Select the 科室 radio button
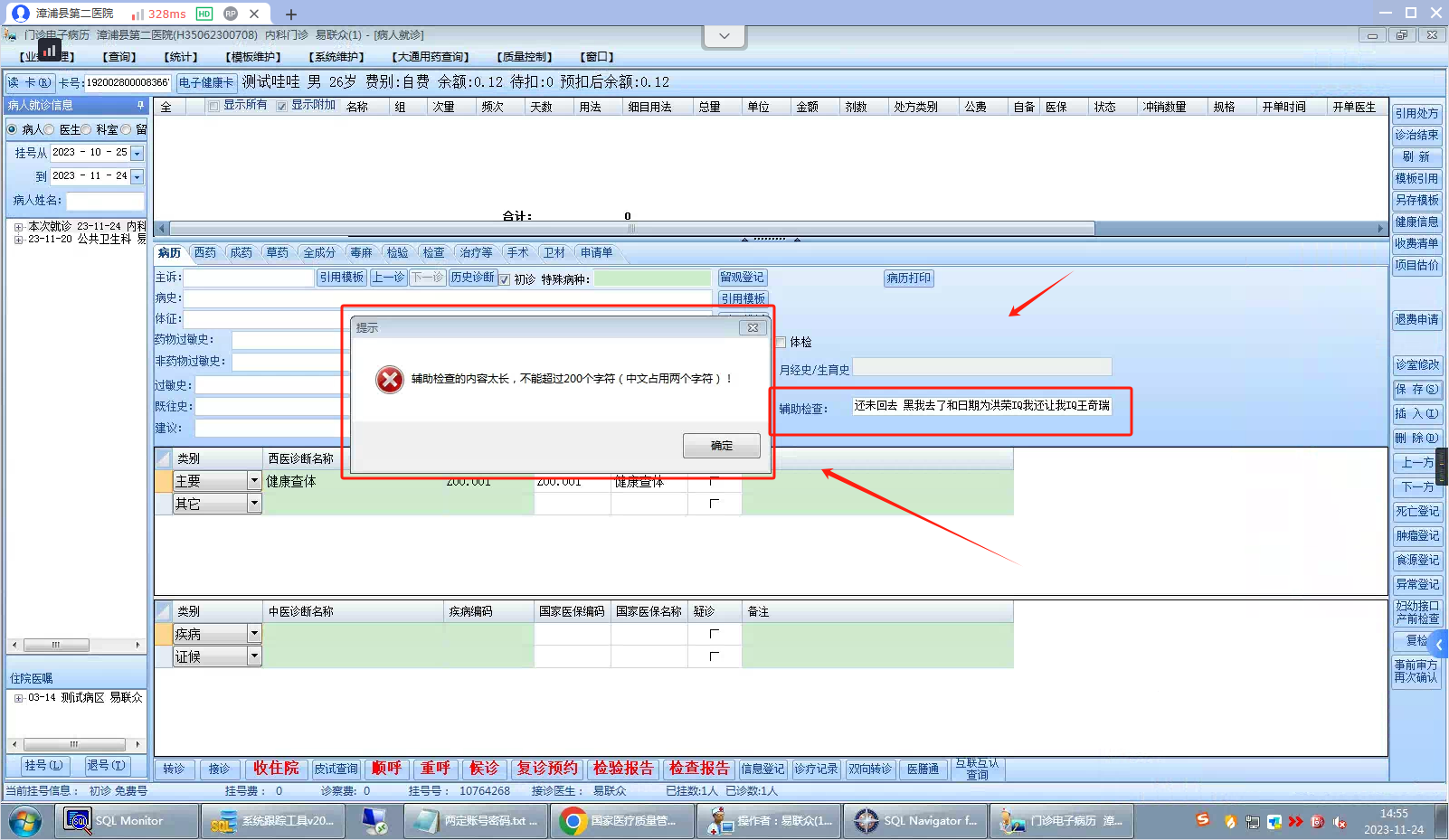 point(87,129)
